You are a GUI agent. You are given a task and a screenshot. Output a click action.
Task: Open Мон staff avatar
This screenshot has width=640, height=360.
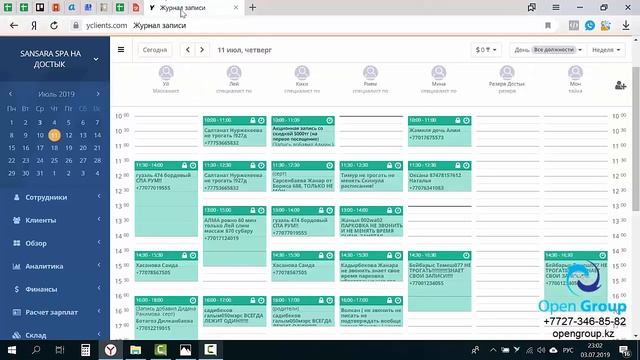pos(575,73)
